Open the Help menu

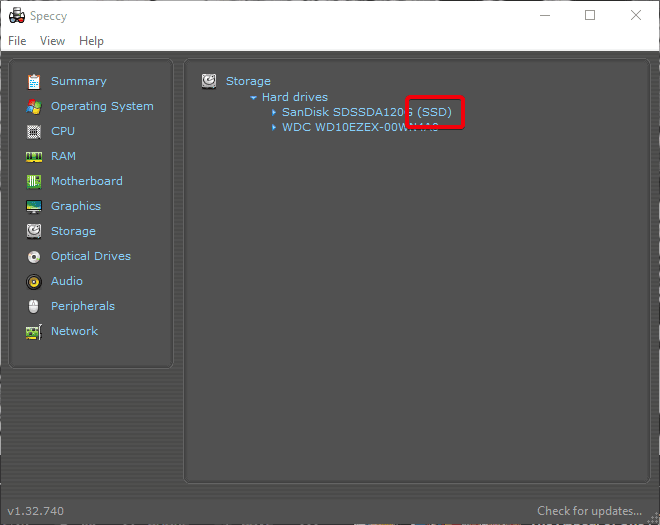click(91, 41)
